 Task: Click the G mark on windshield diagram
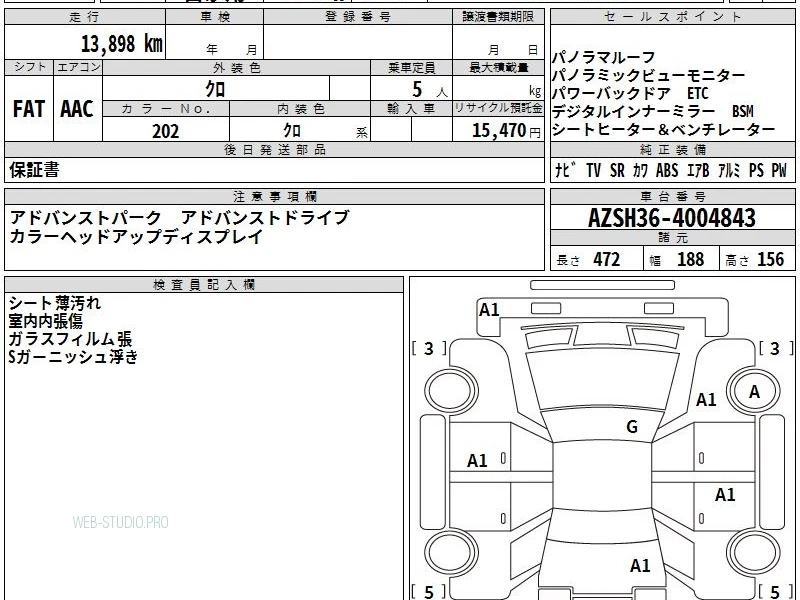coord(632,427)
